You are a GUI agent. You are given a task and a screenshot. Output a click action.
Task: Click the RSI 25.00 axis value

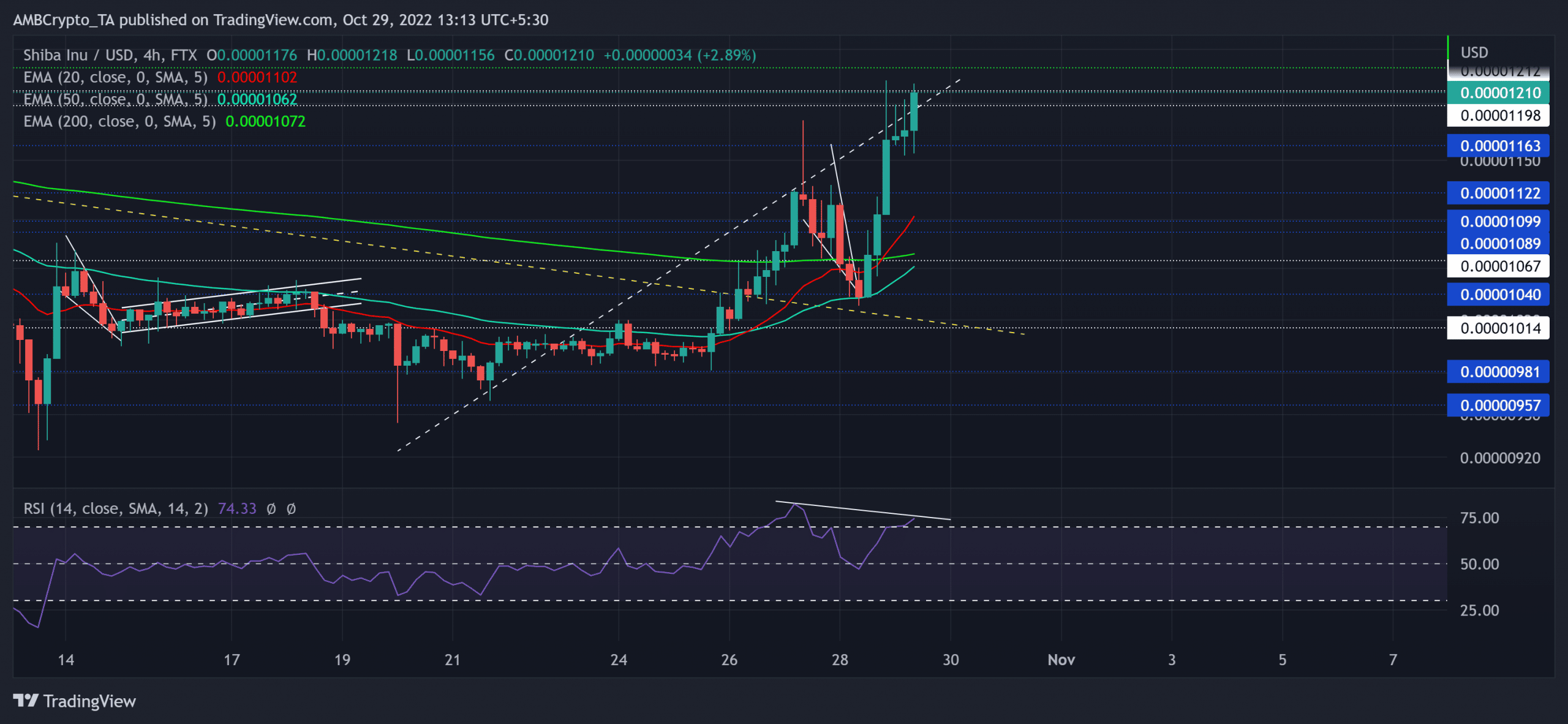click(x=1480, y=610)
